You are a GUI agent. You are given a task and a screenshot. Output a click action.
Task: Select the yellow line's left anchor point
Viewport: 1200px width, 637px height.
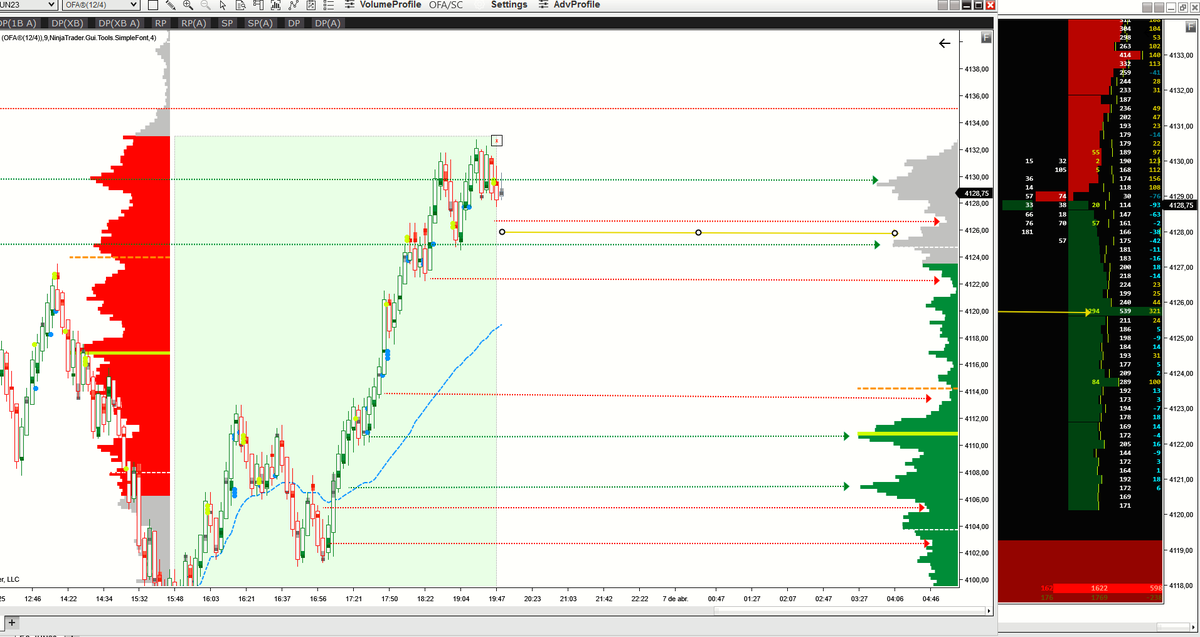(x=502, y=232)
